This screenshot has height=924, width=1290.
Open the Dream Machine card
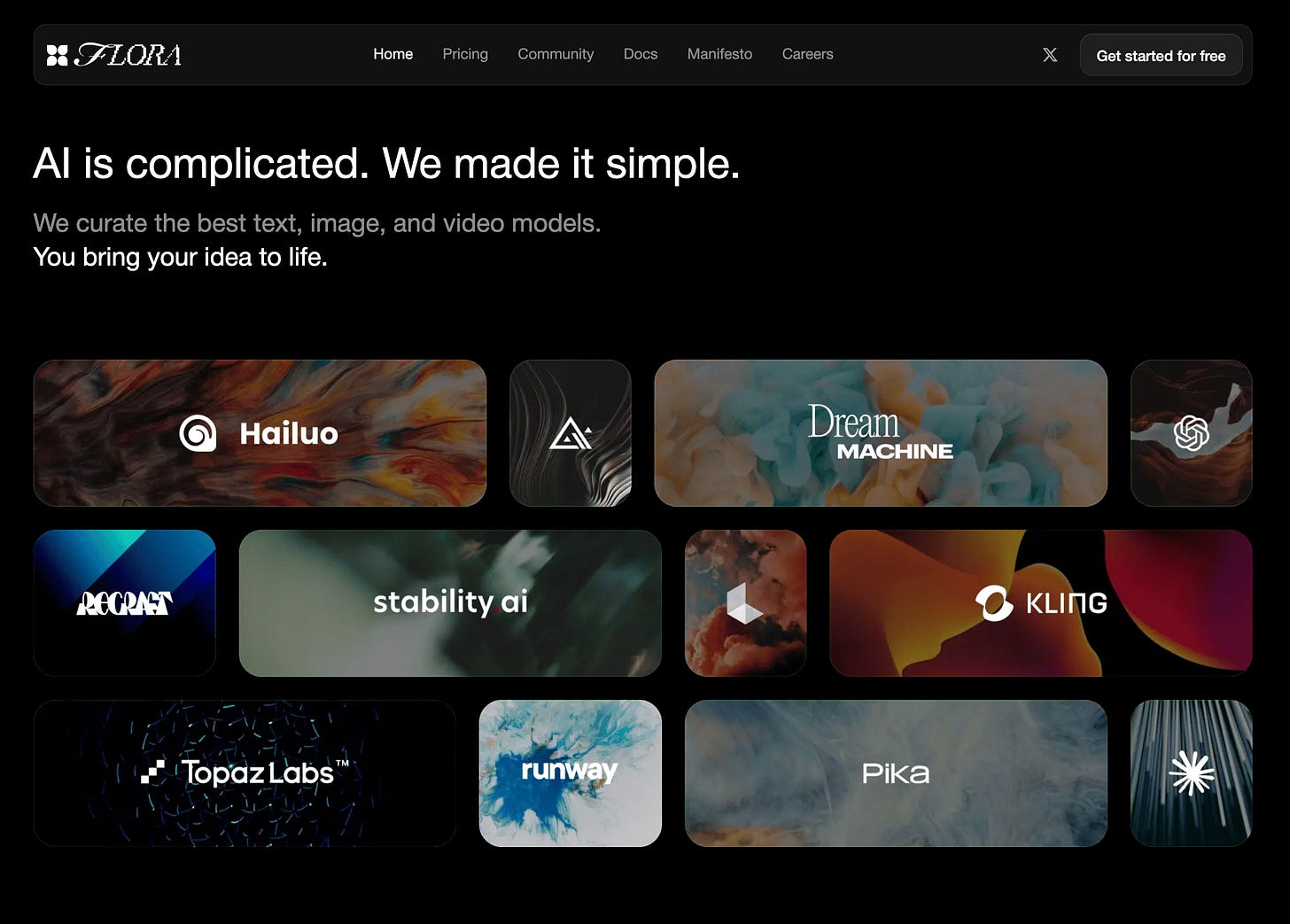point(881,433)
